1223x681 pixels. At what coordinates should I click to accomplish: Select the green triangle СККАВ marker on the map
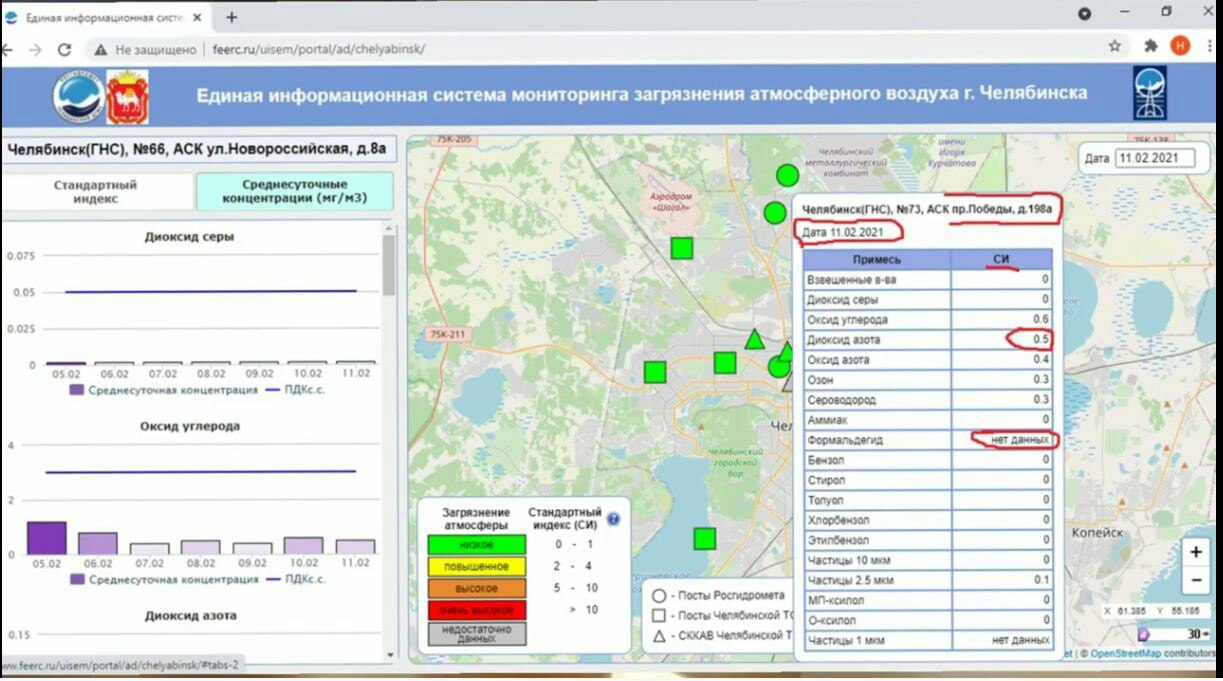[x=754, y=340]
